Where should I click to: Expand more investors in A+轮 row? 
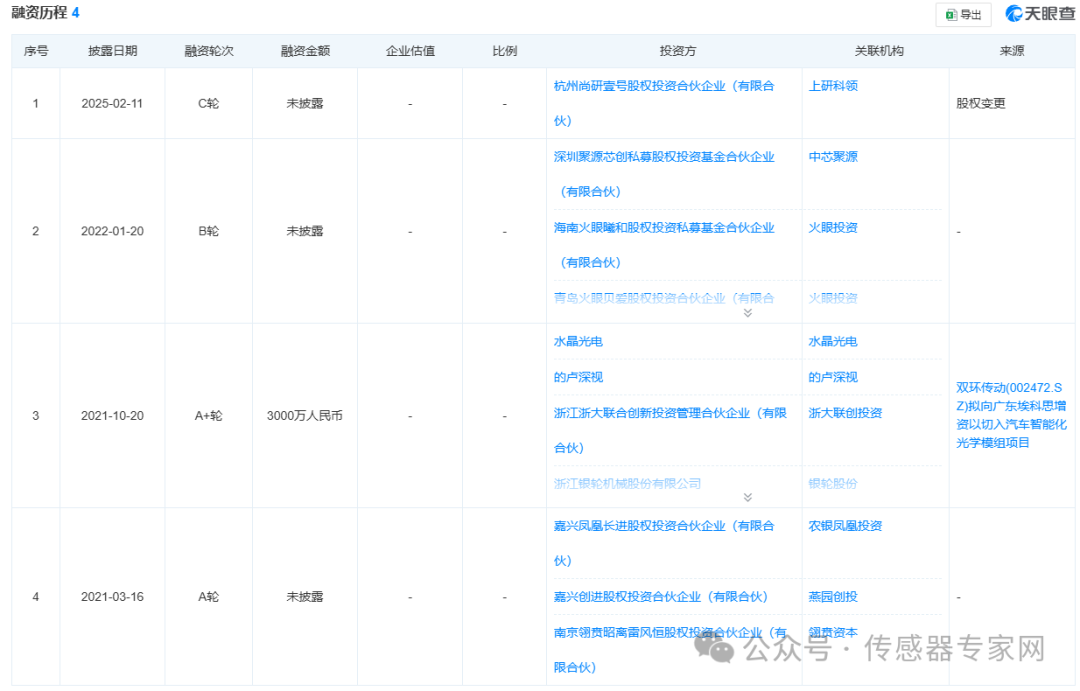click(x=747, y=497)
